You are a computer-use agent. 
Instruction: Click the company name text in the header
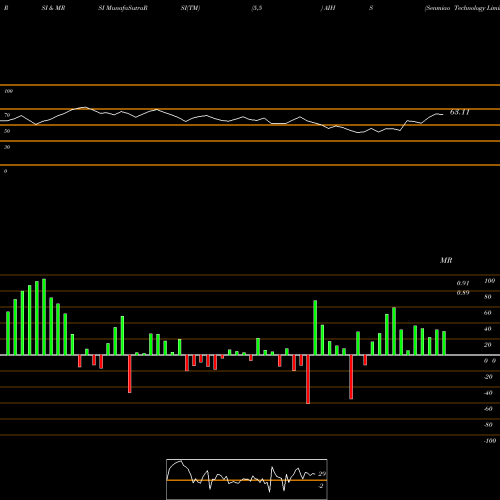pos(462,8)
